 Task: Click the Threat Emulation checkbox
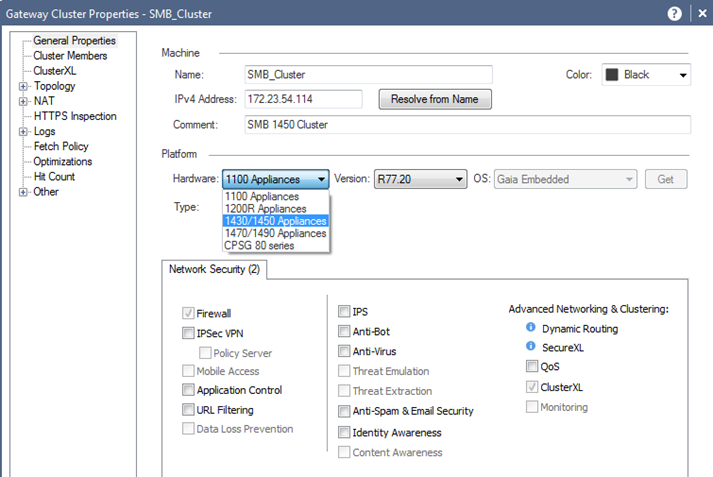[x=344, y=371]
